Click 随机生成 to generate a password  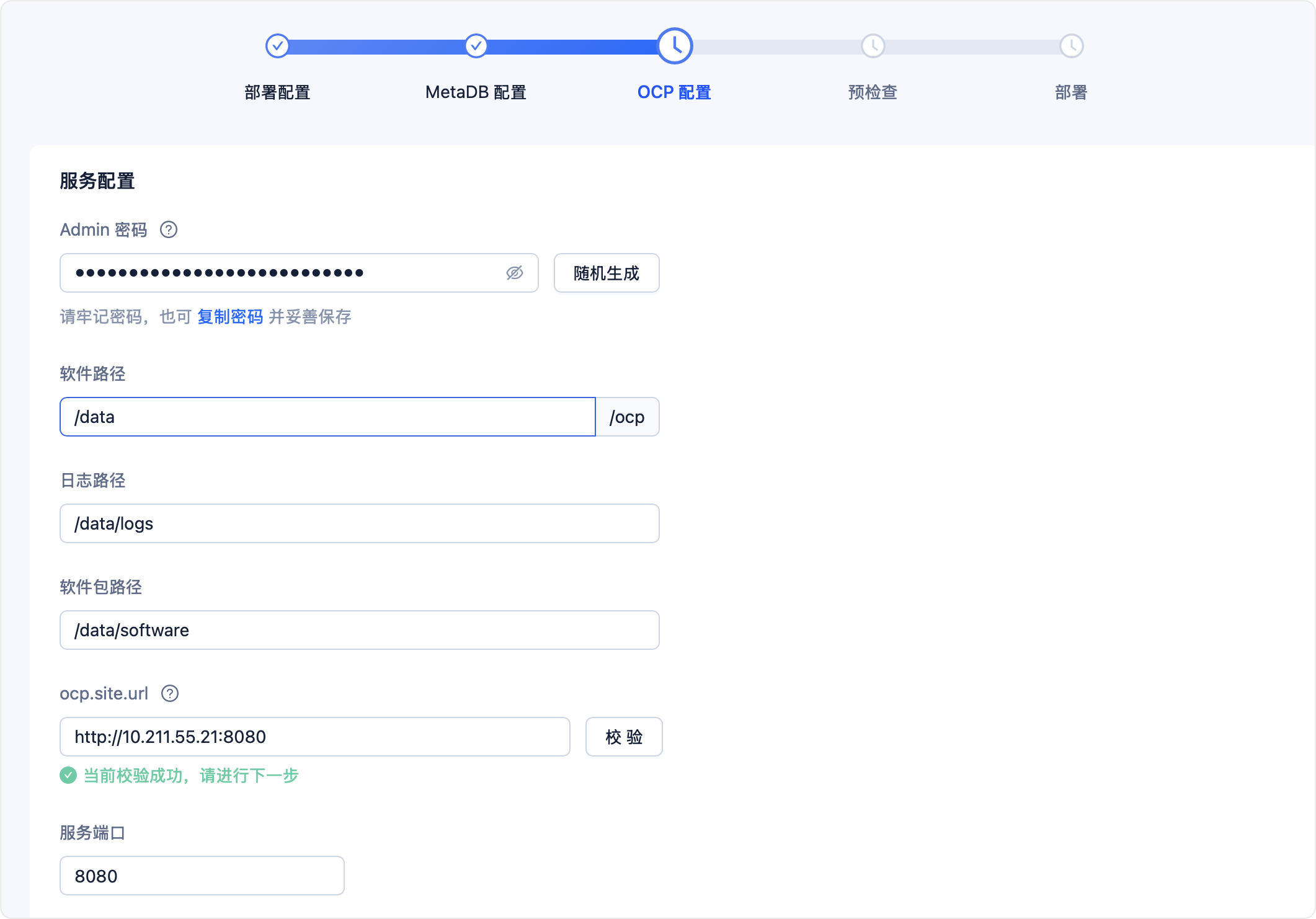(606, 272)
